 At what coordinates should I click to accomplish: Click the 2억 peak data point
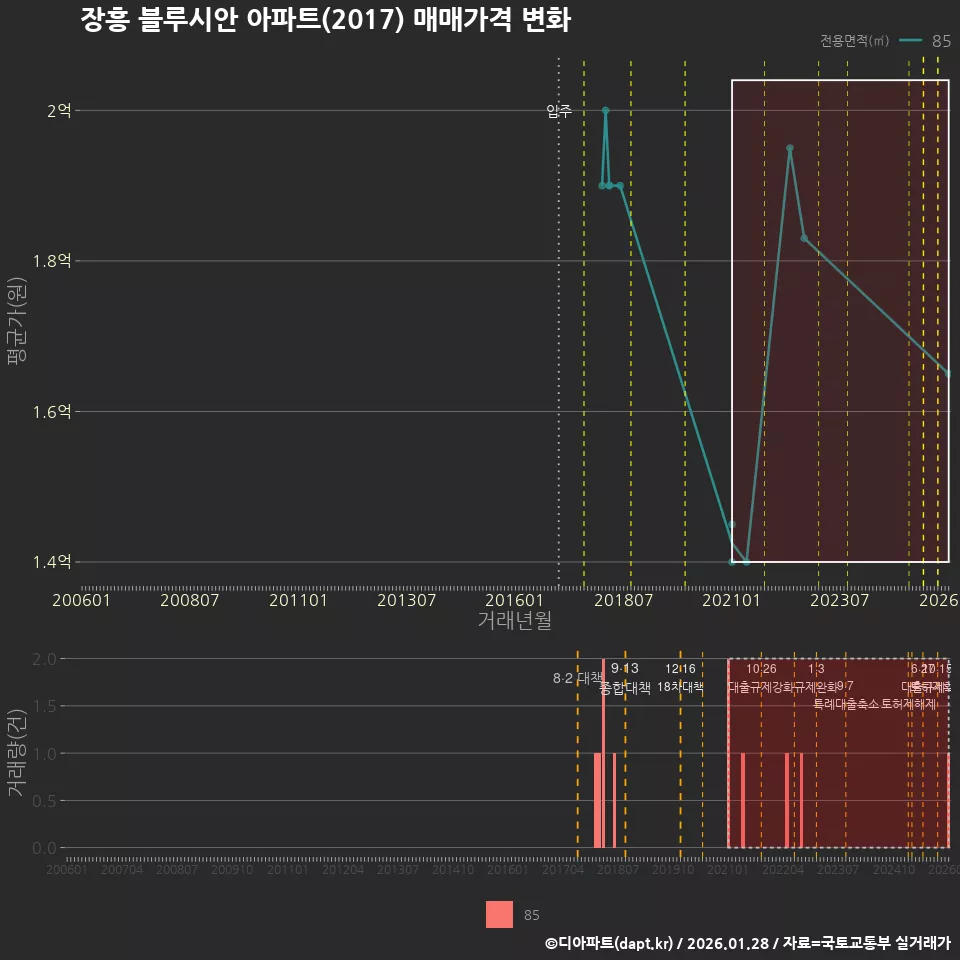coord(606,110)
